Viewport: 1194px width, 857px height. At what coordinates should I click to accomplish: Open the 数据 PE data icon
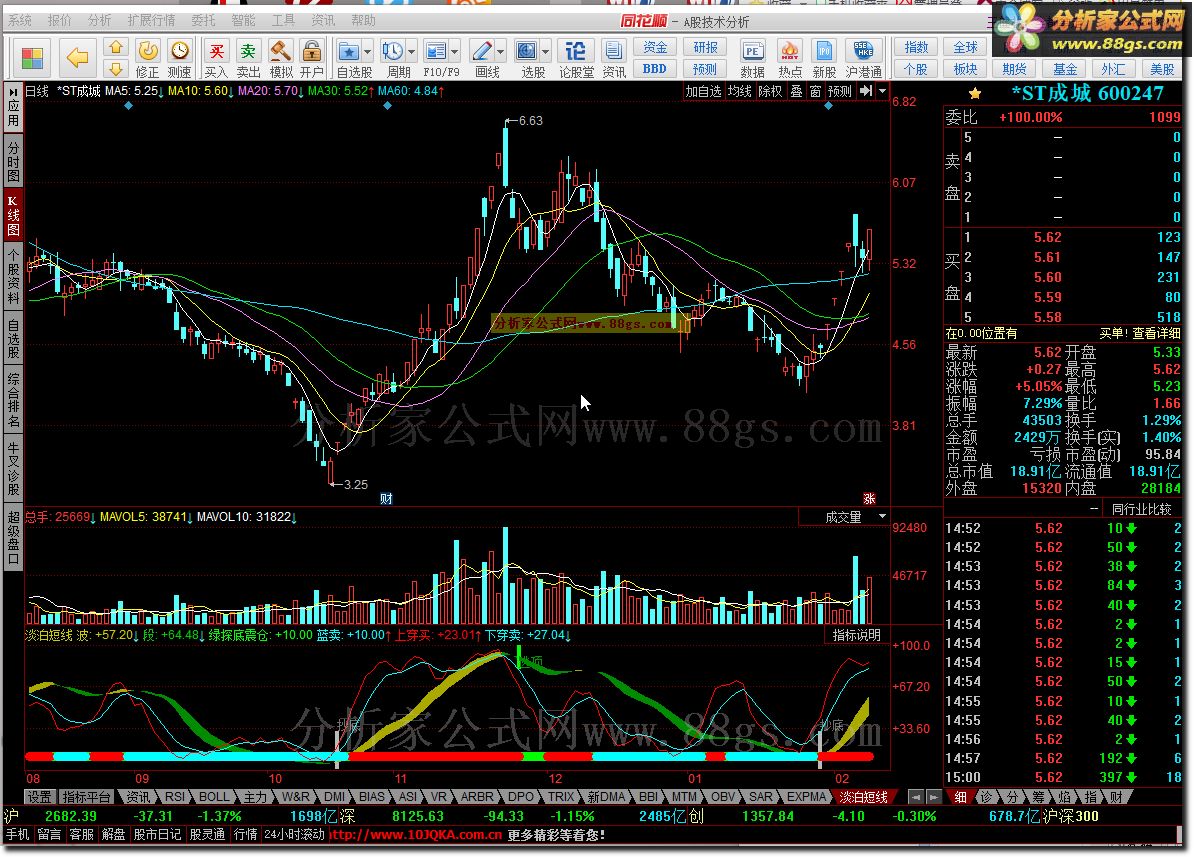(752, 59)
